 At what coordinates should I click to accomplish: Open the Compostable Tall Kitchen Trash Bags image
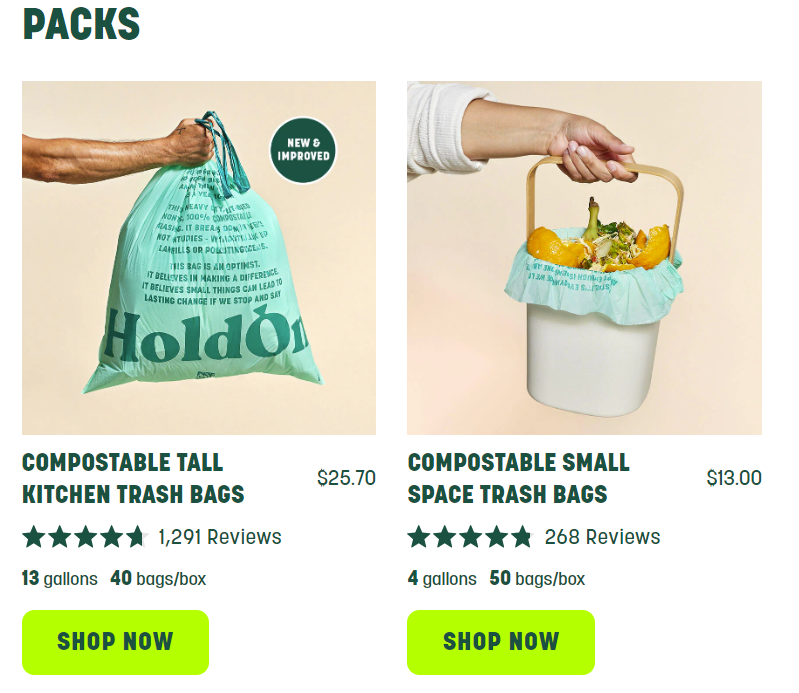tap(199, 258)
